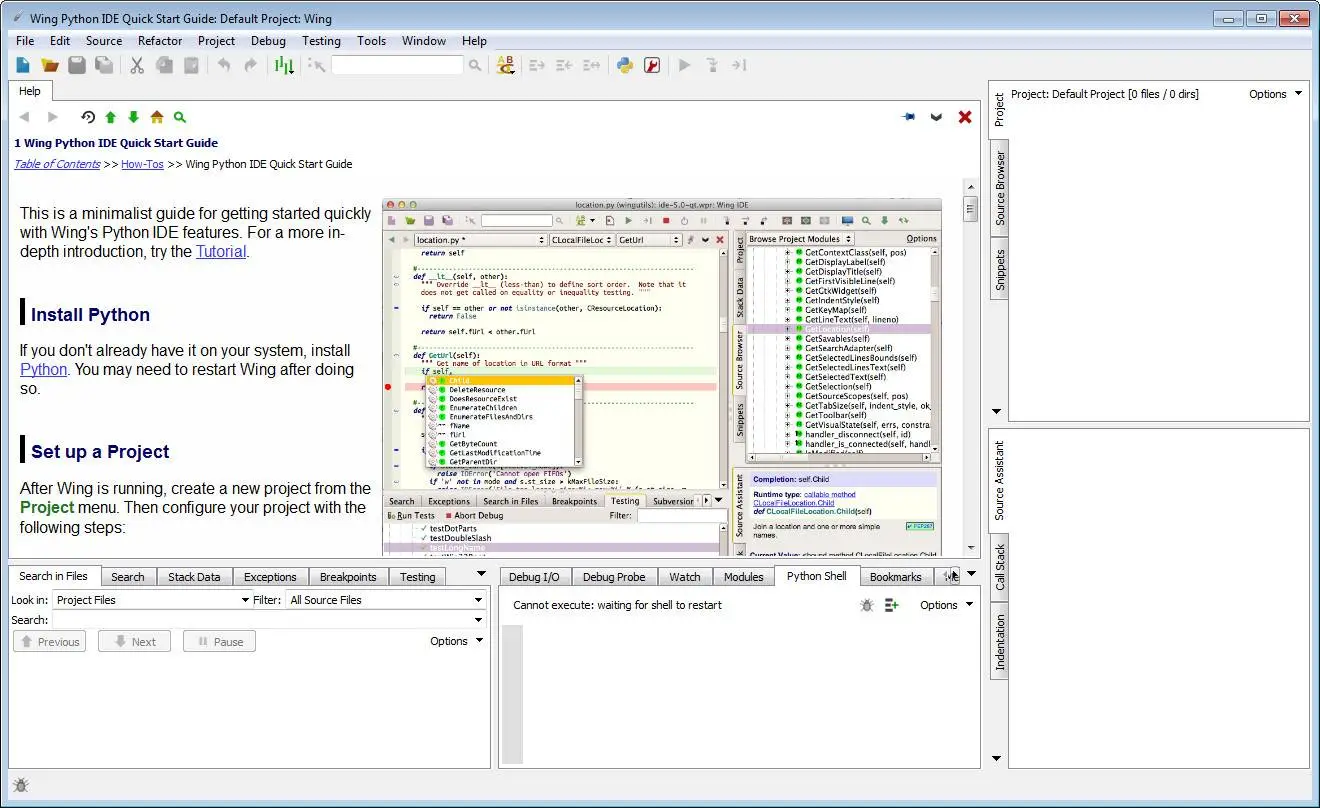Click the step-out debugger icon

739,65
